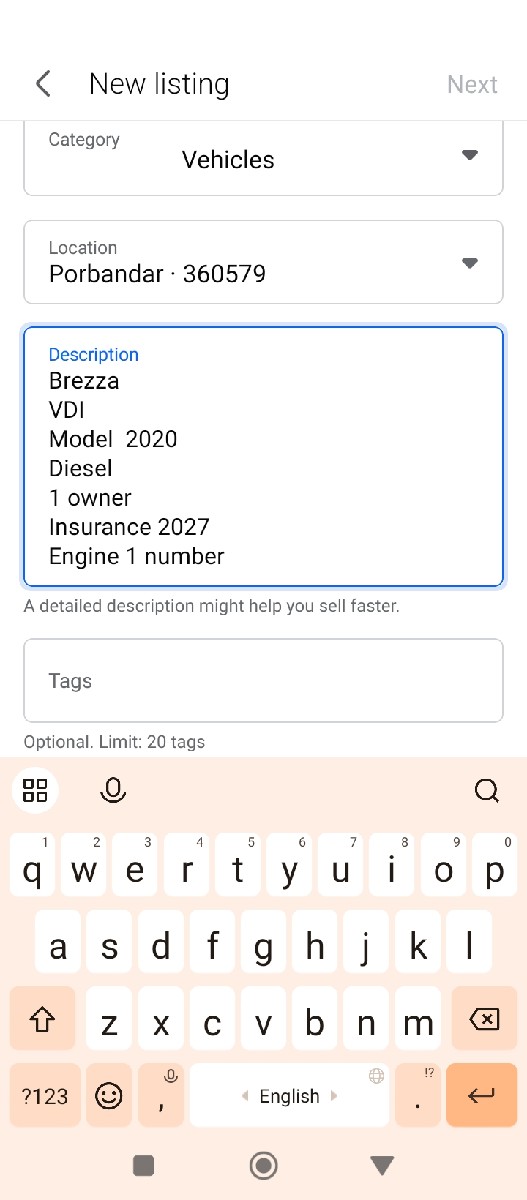This screenshot has height=1200, width=527.
Task: Delete a character with the backspace key
Action: 484,1019
